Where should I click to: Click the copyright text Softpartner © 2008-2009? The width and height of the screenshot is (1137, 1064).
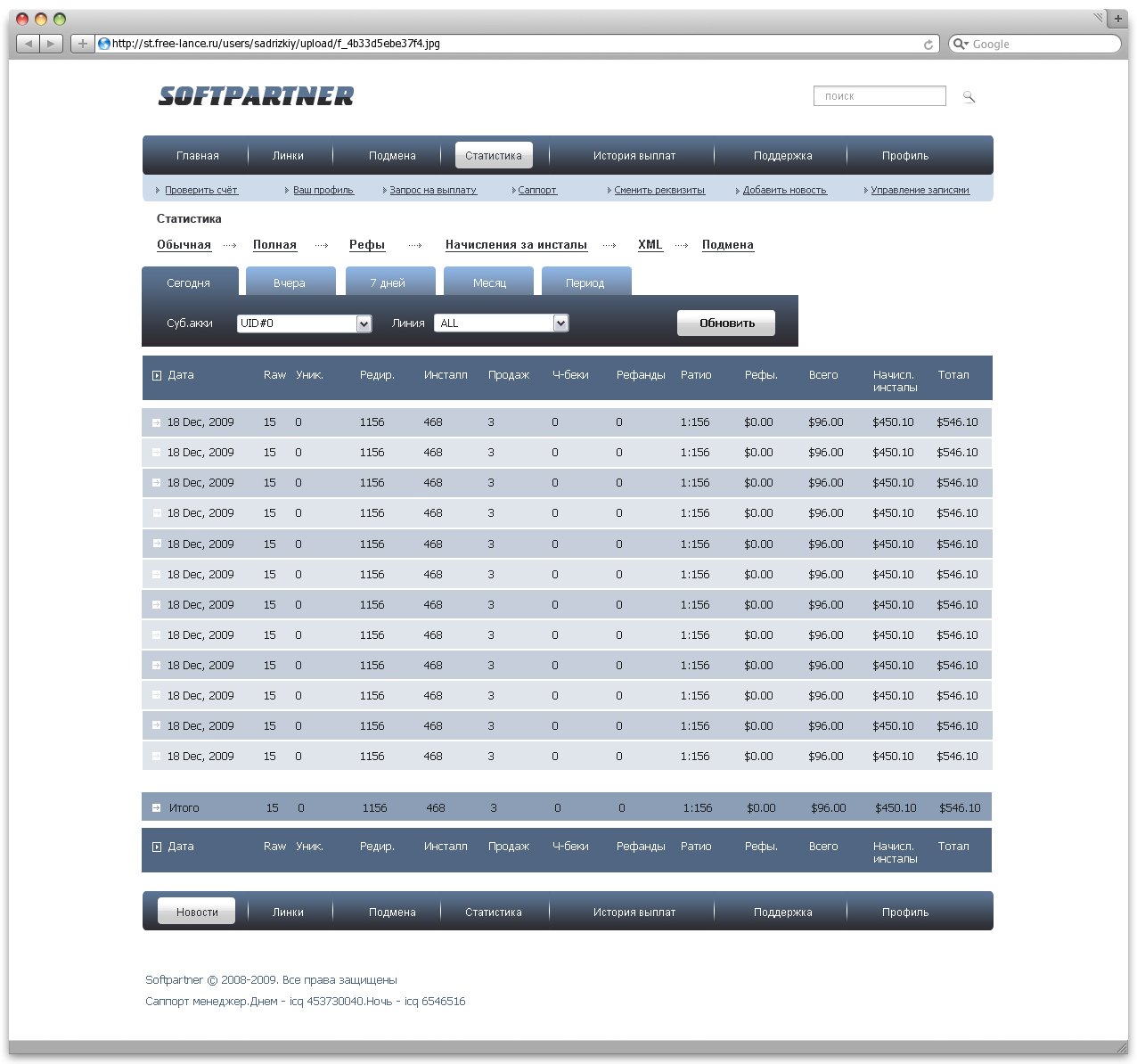[212, 980]
